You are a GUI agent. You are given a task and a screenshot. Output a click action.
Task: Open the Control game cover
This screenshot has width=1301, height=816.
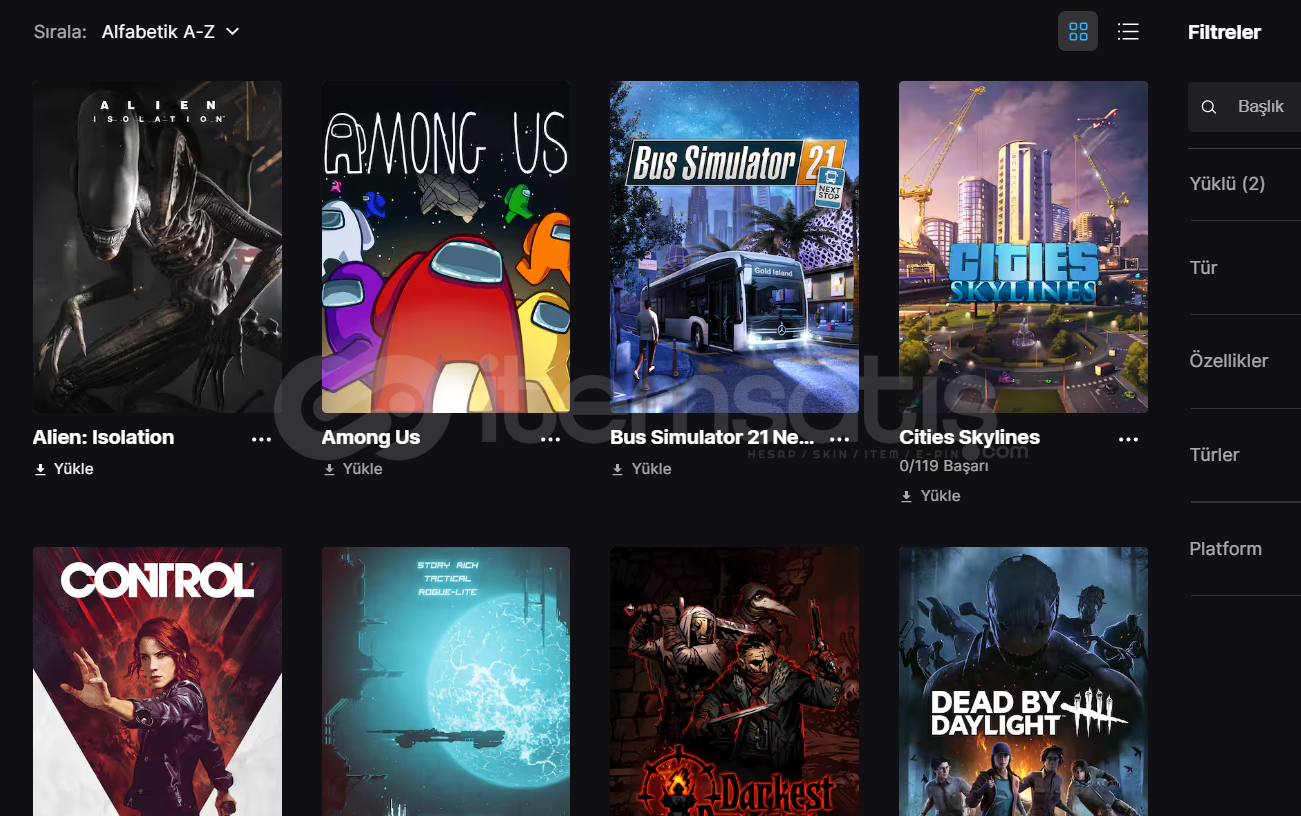pyautogui.click(x=157, y=681)
